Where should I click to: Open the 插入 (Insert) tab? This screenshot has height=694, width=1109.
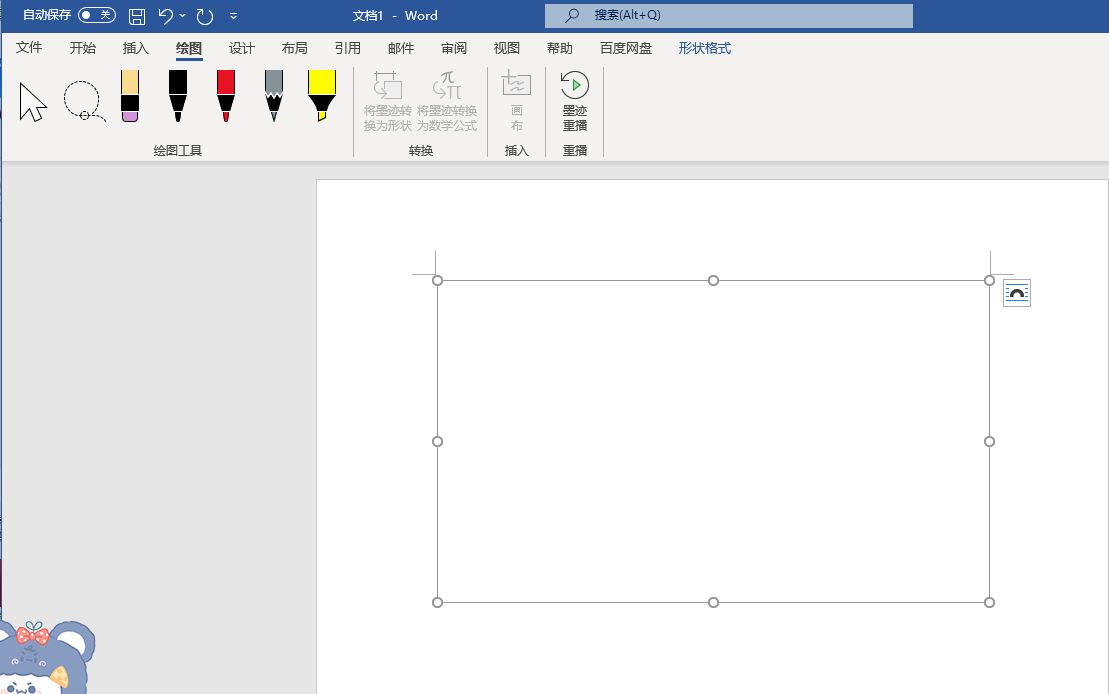[x=135, y=48]
